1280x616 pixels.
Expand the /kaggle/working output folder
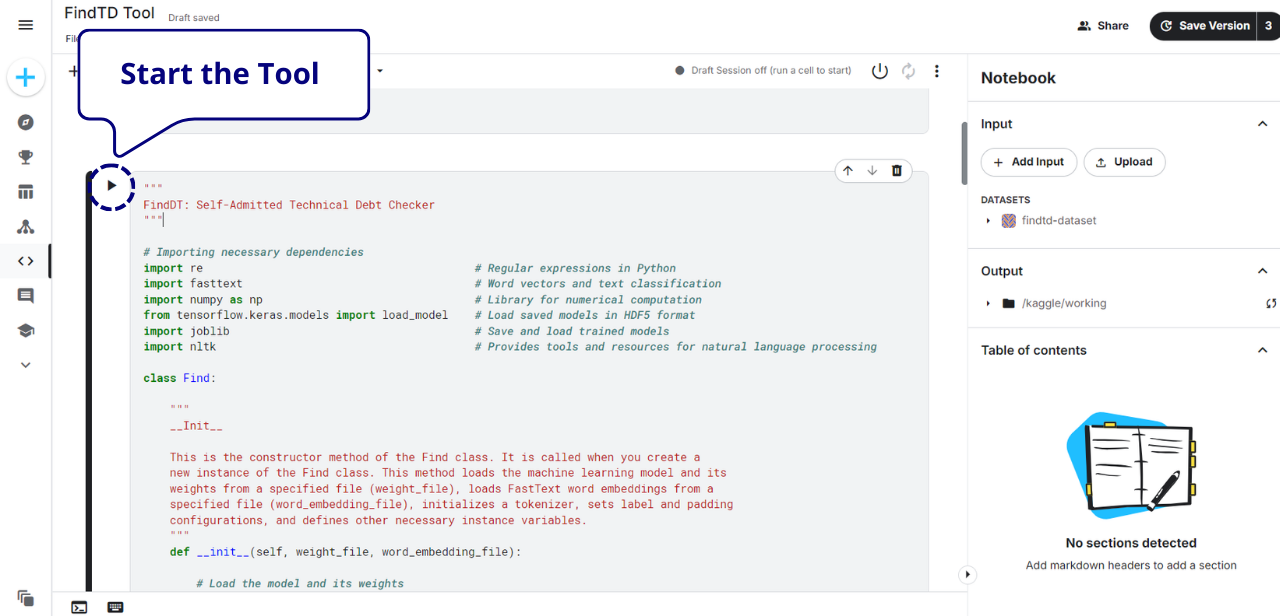pos(989,304)
